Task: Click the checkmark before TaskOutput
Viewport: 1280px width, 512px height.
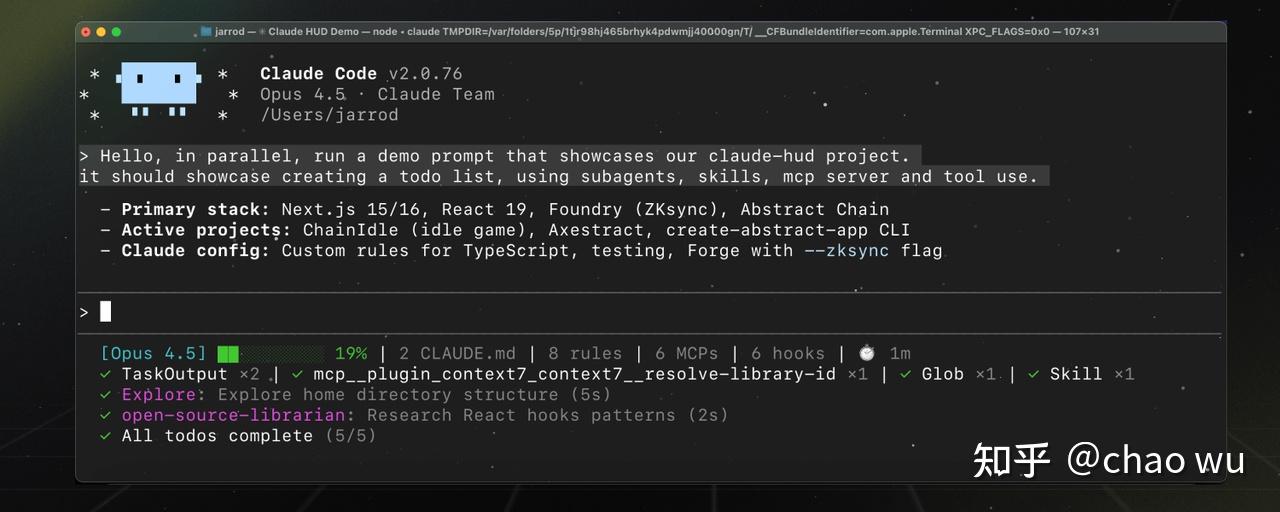Action: (x=105, y=374)
